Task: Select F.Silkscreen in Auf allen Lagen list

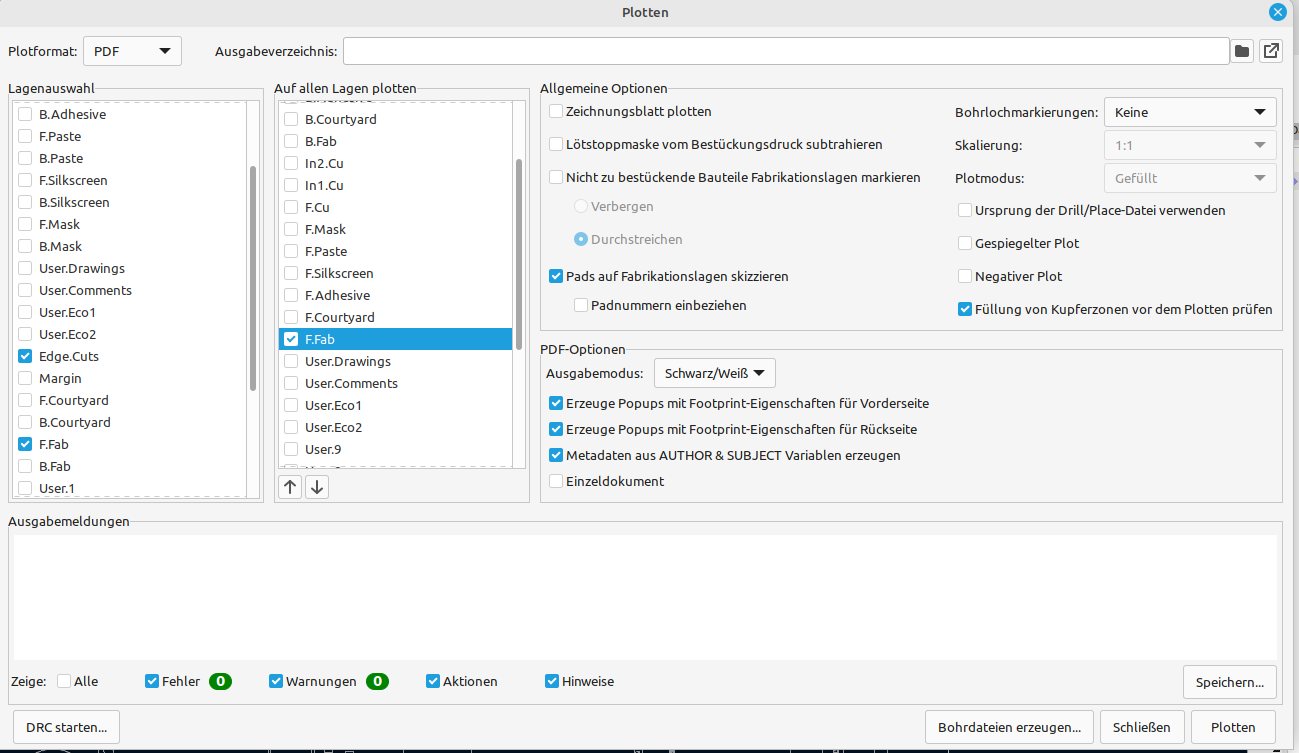Action: coord(339,273)
